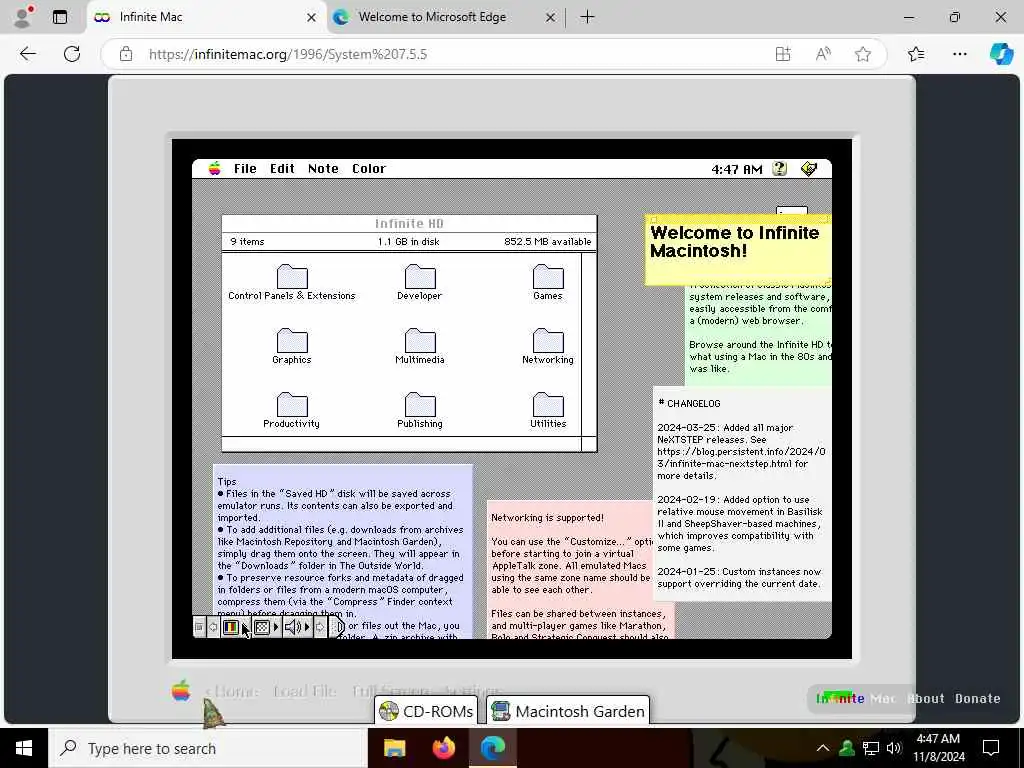Open the CD-ROMs drawer tab
The height and width of the screenshot is (768, 1024).
426,711
